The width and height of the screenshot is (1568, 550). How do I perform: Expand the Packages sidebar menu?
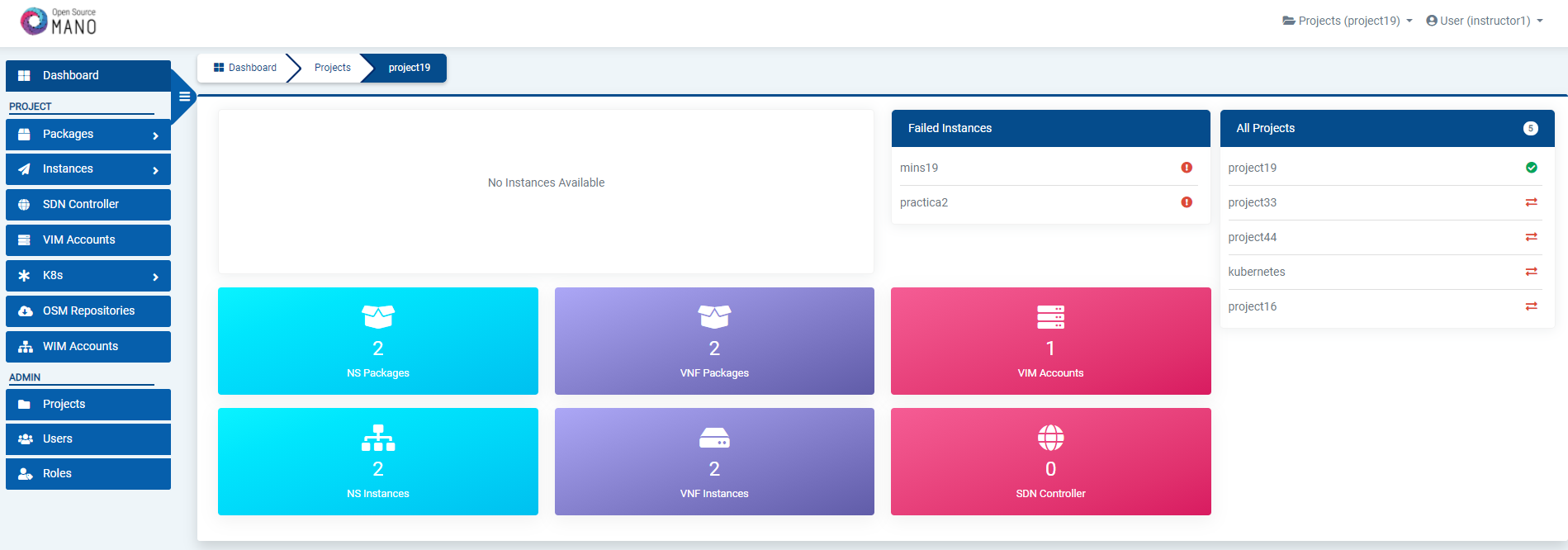88,135
